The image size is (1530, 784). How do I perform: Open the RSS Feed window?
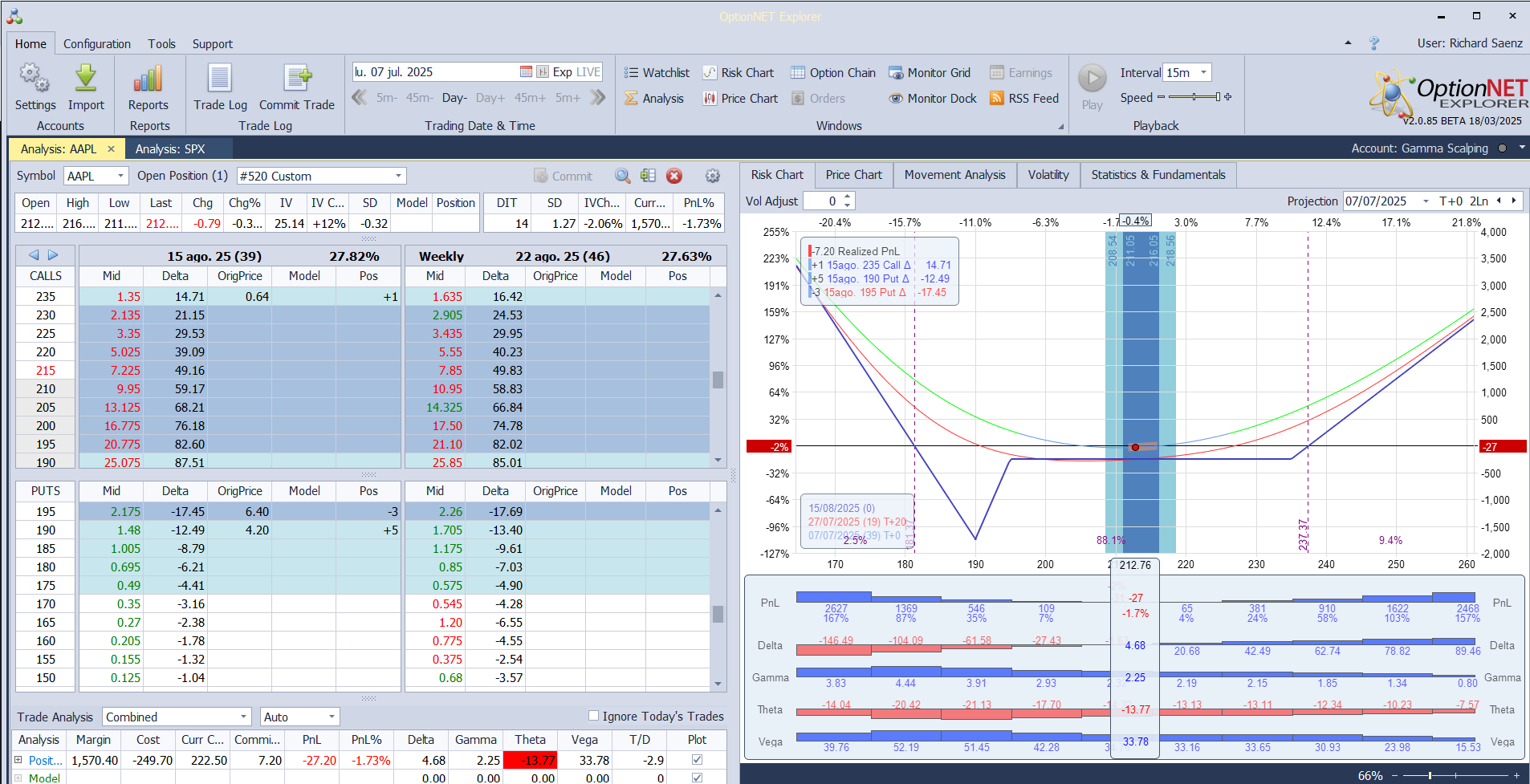coord(1024,98)
